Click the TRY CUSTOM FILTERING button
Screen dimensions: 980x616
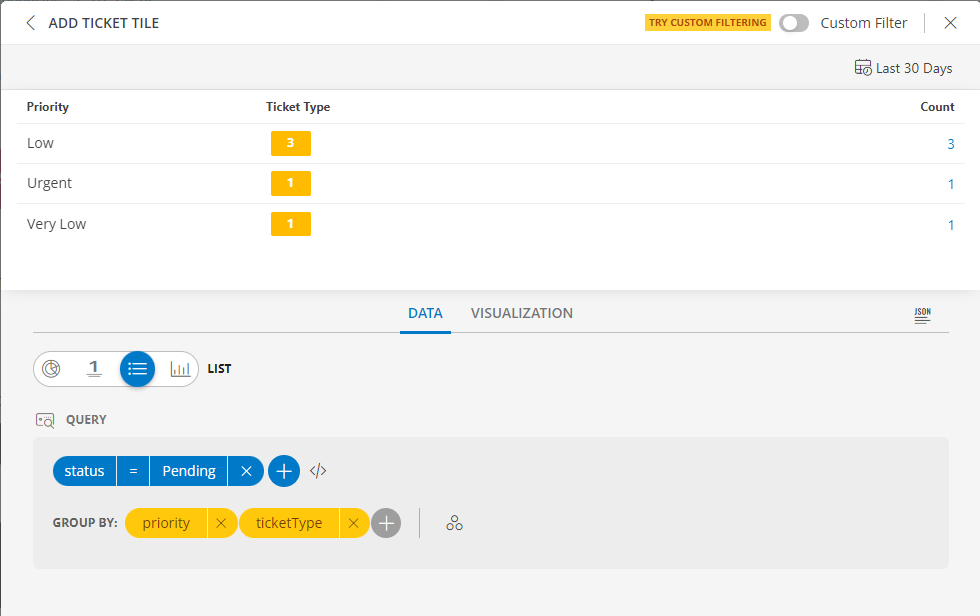(x=707, y=22)
